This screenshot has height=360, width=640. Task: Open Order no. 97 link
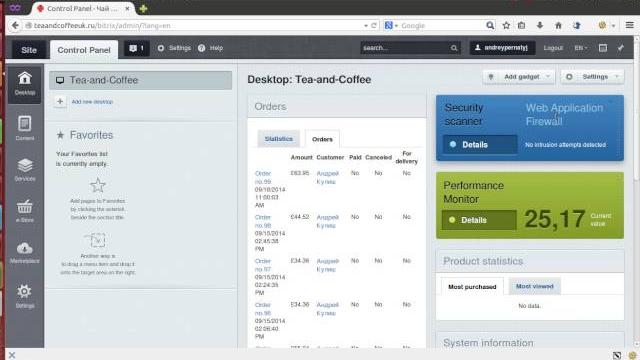coord(263,264)
